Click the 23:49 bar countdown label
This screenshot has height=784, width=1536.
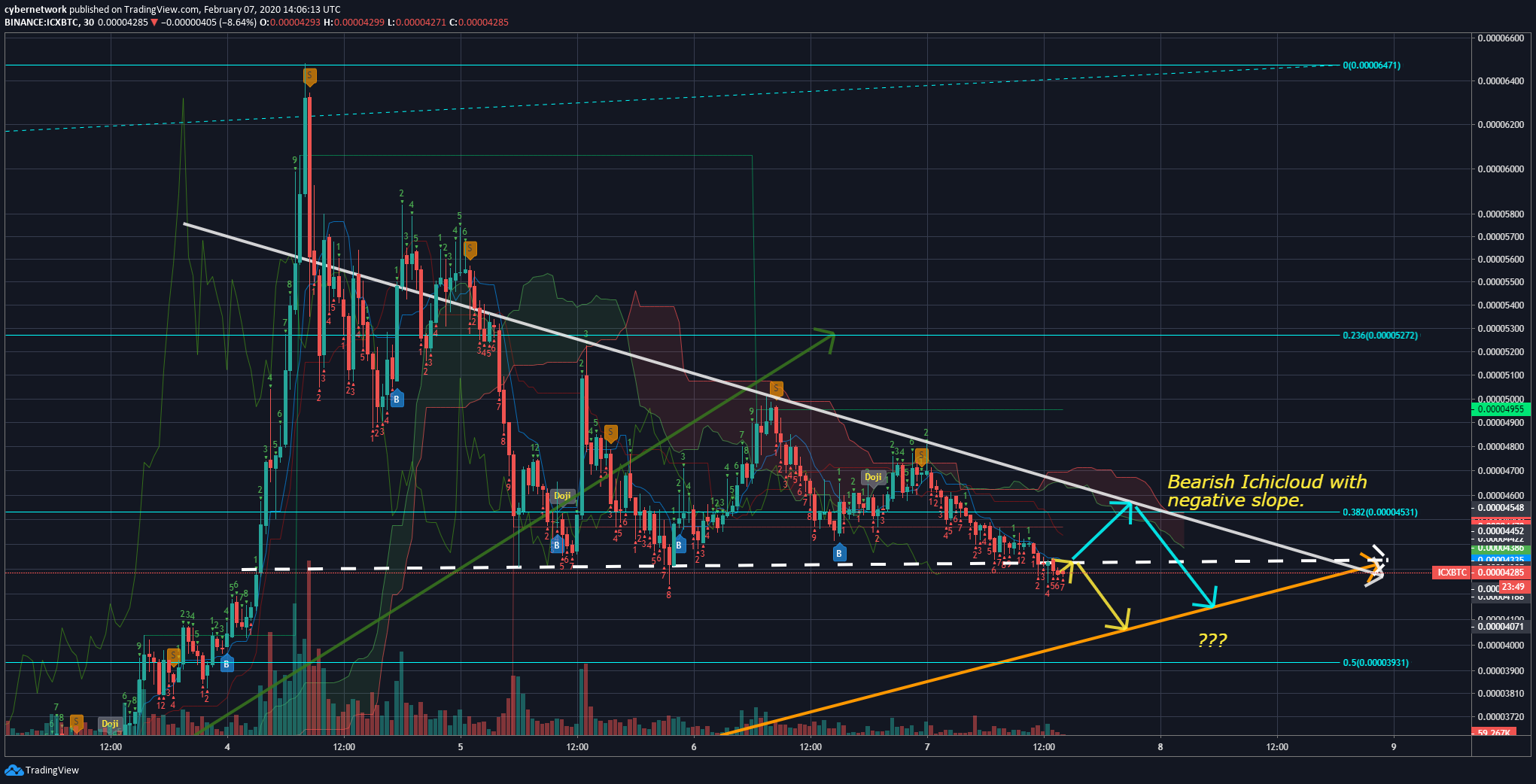pyautogui.click(x=1513, y=587)
